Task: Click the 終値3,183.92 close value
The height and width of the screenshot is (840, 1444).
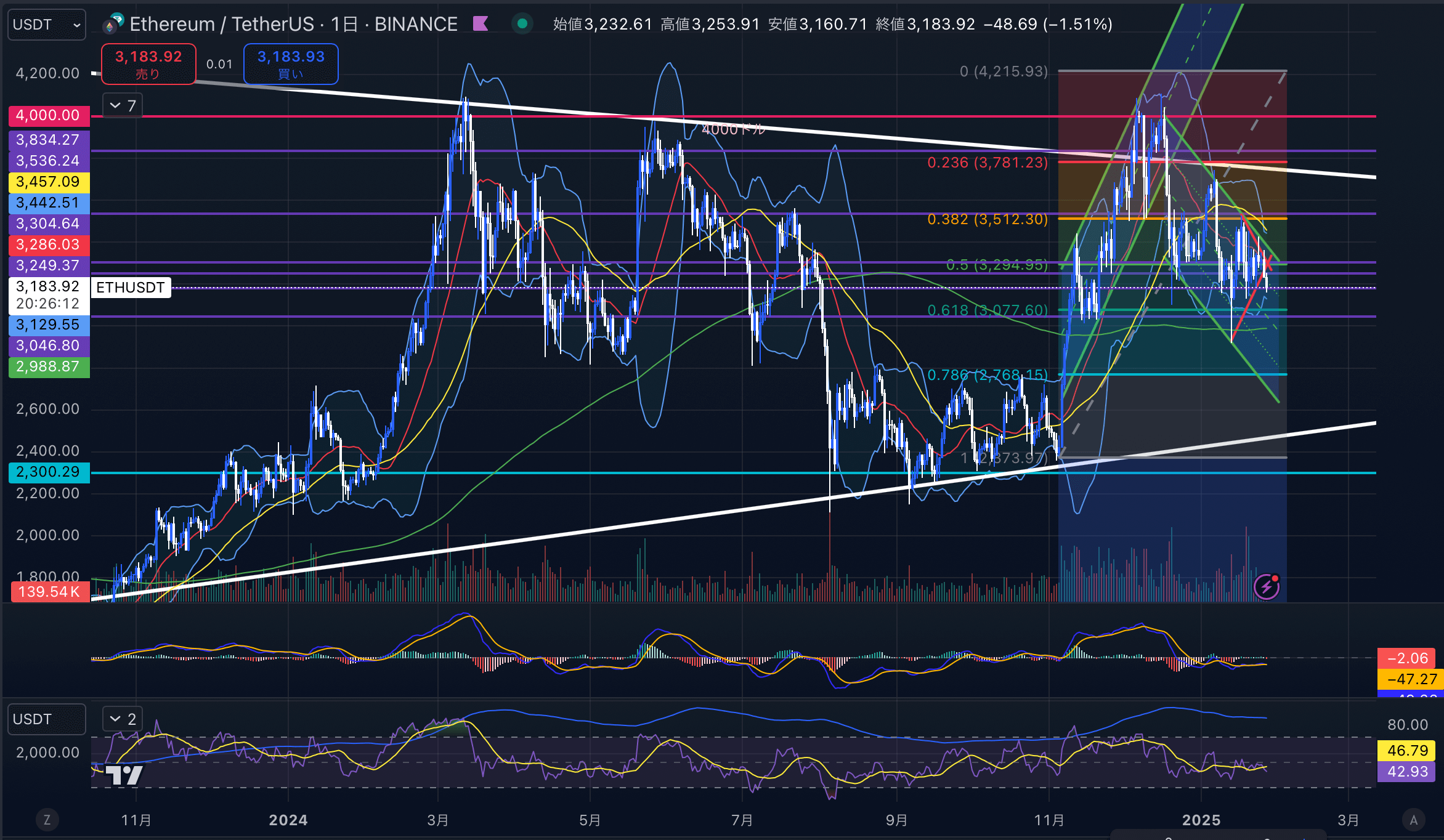Action: tap(925, 24)
